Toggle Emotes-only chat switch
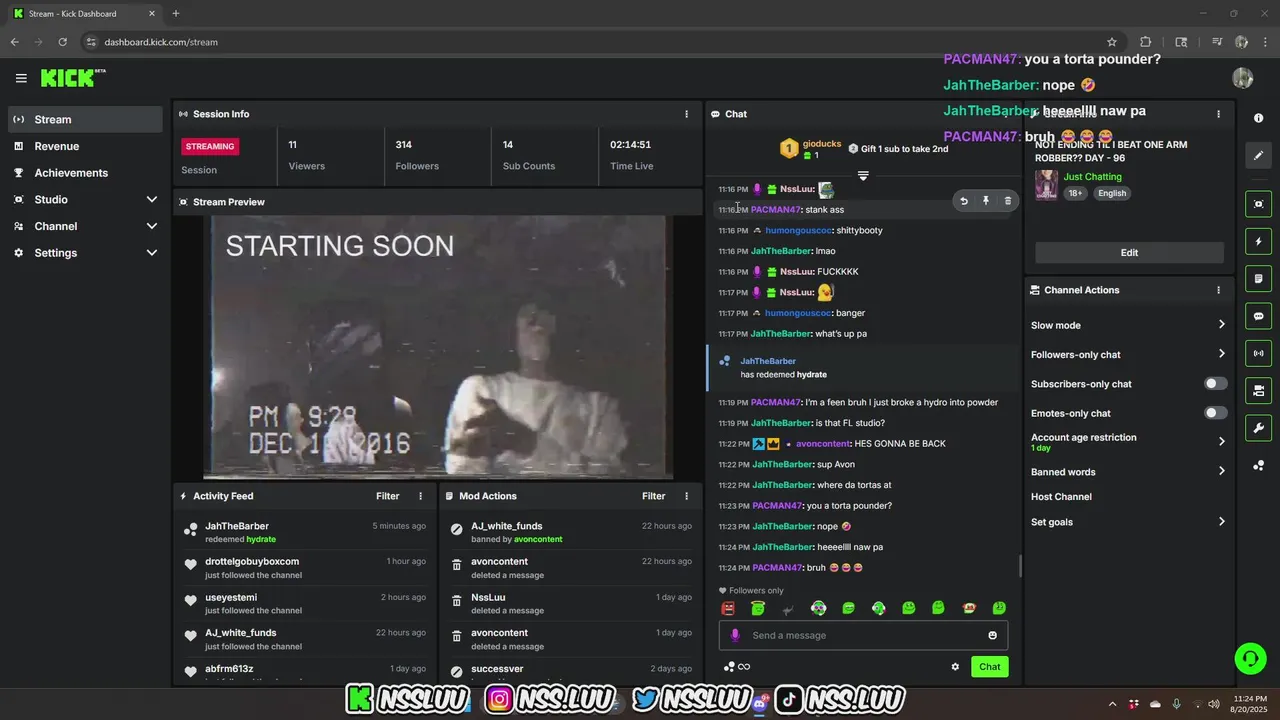 tap(1215, 413)
